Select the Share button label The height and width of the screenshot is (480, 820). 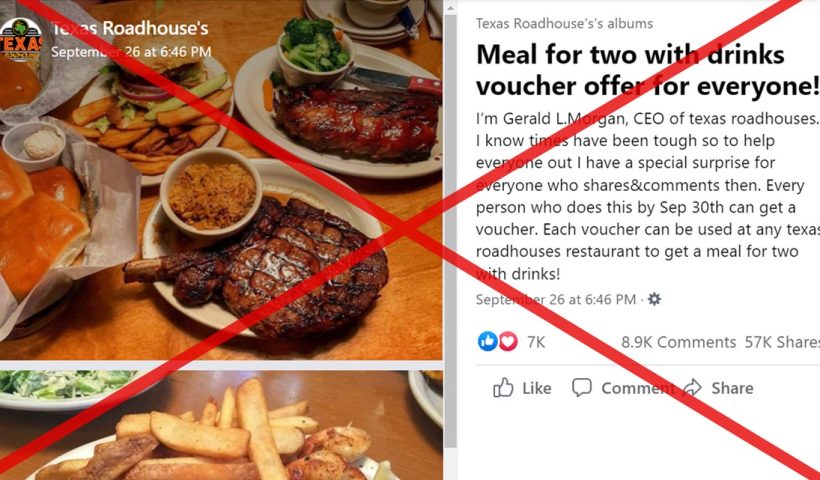(732, 388)
